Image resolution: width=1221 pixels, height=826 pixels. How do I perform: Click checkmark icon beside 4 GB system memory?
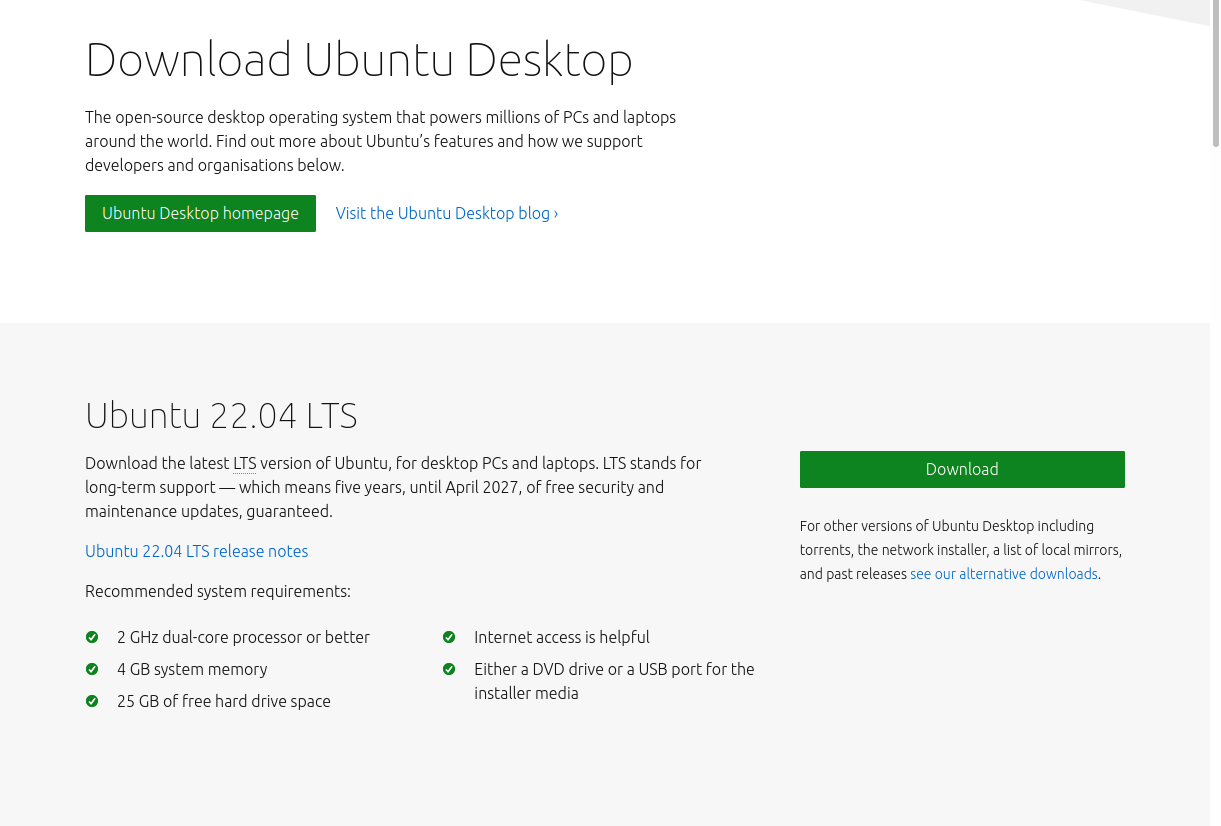click(92, 669)
